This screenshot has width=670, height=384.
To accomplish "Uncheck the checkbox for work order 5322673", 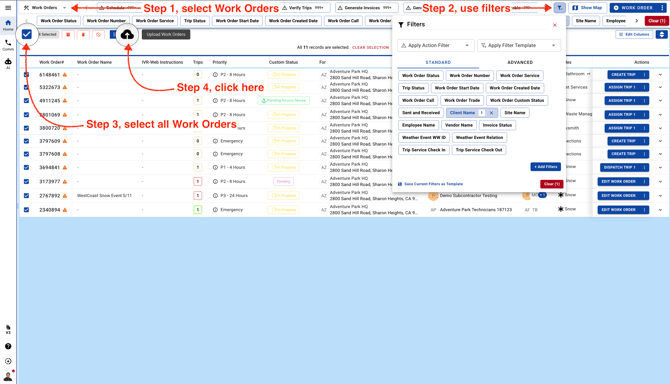I will point(26,87).
